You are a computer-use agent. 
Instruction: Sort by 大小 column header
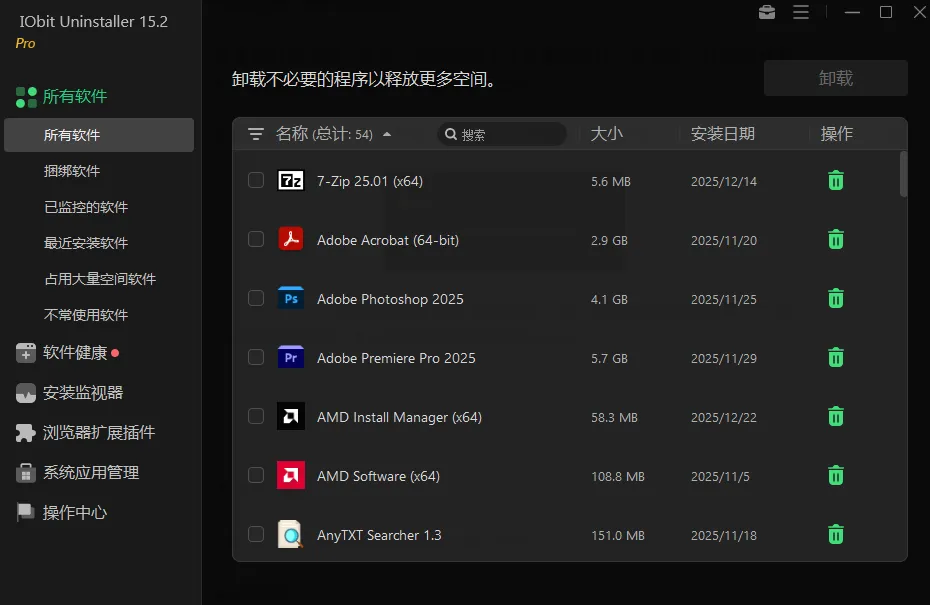pos(607,134)
